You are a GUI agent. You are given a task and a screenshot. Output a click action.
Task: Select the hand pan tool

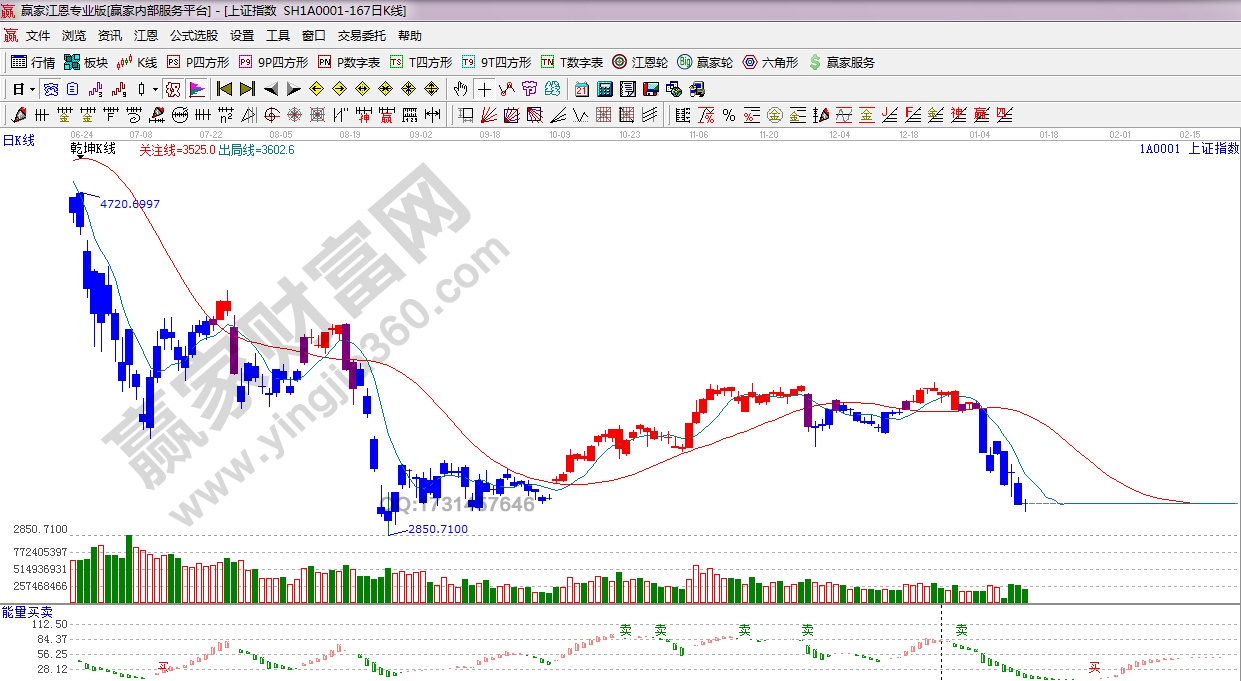460,89
